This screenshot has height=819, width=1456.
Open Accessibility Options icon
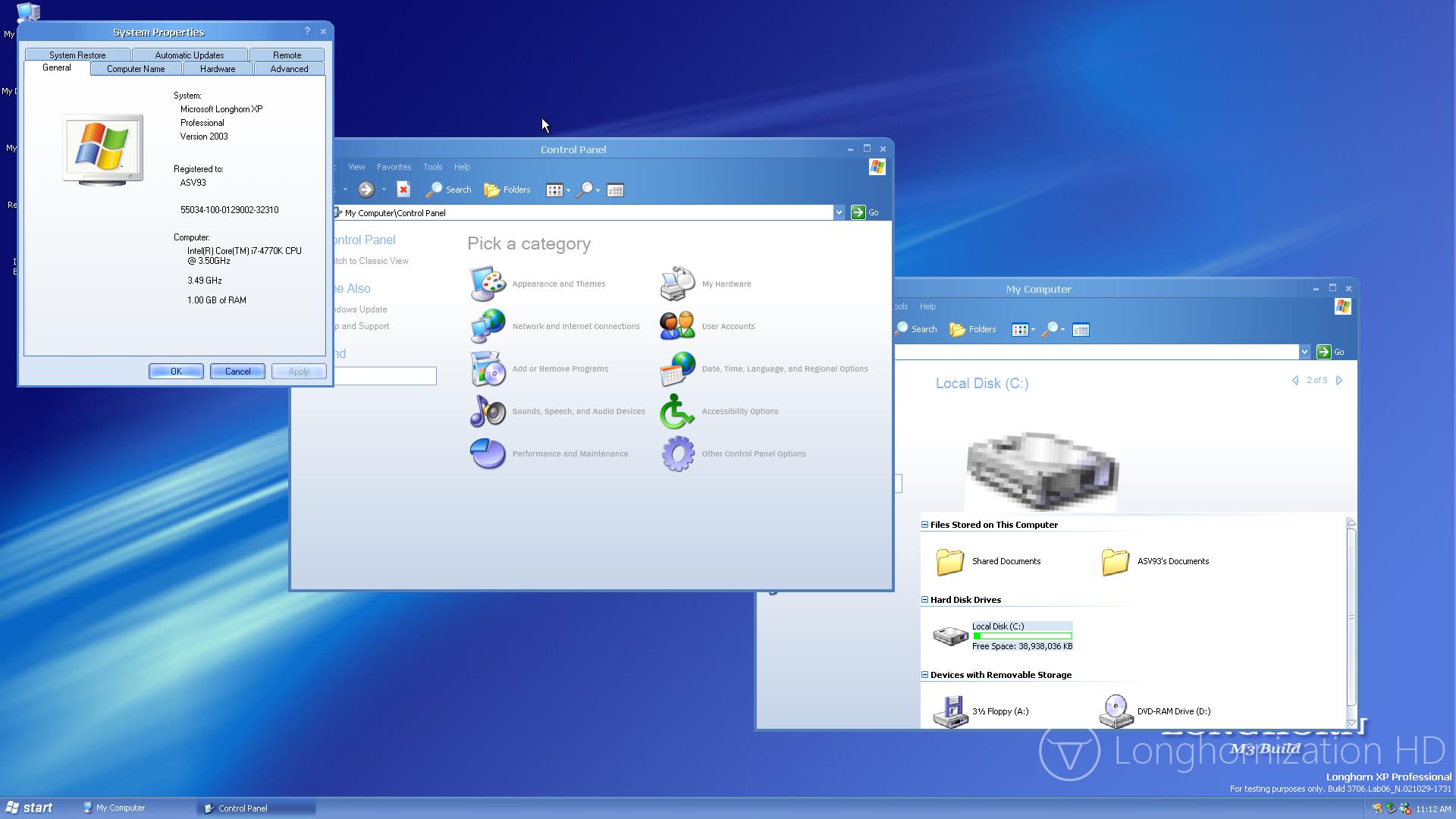[x=677, y=412]
